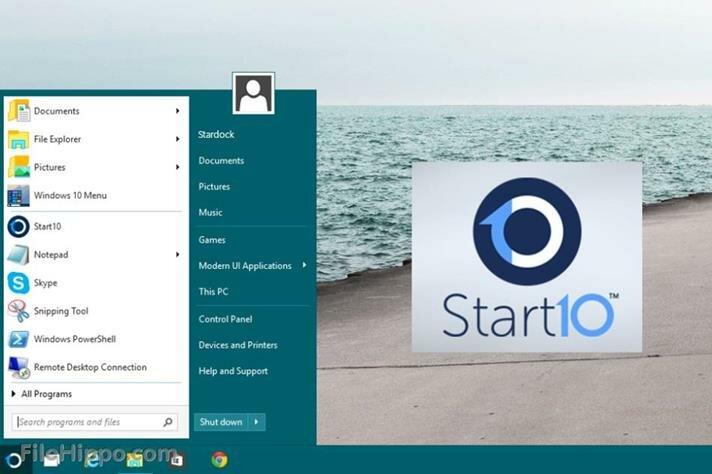Expand the Notepad jump list arrow

coord(178,254)
